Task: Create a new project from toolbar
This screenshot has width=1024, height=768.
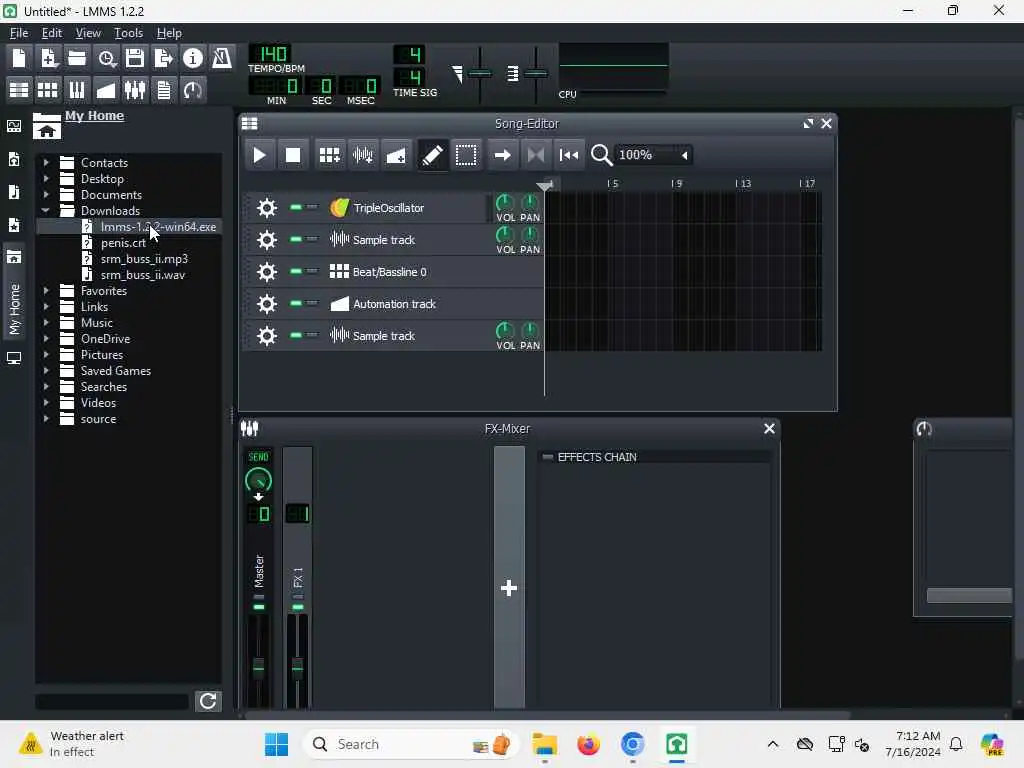Action: [x=19, y=58]
